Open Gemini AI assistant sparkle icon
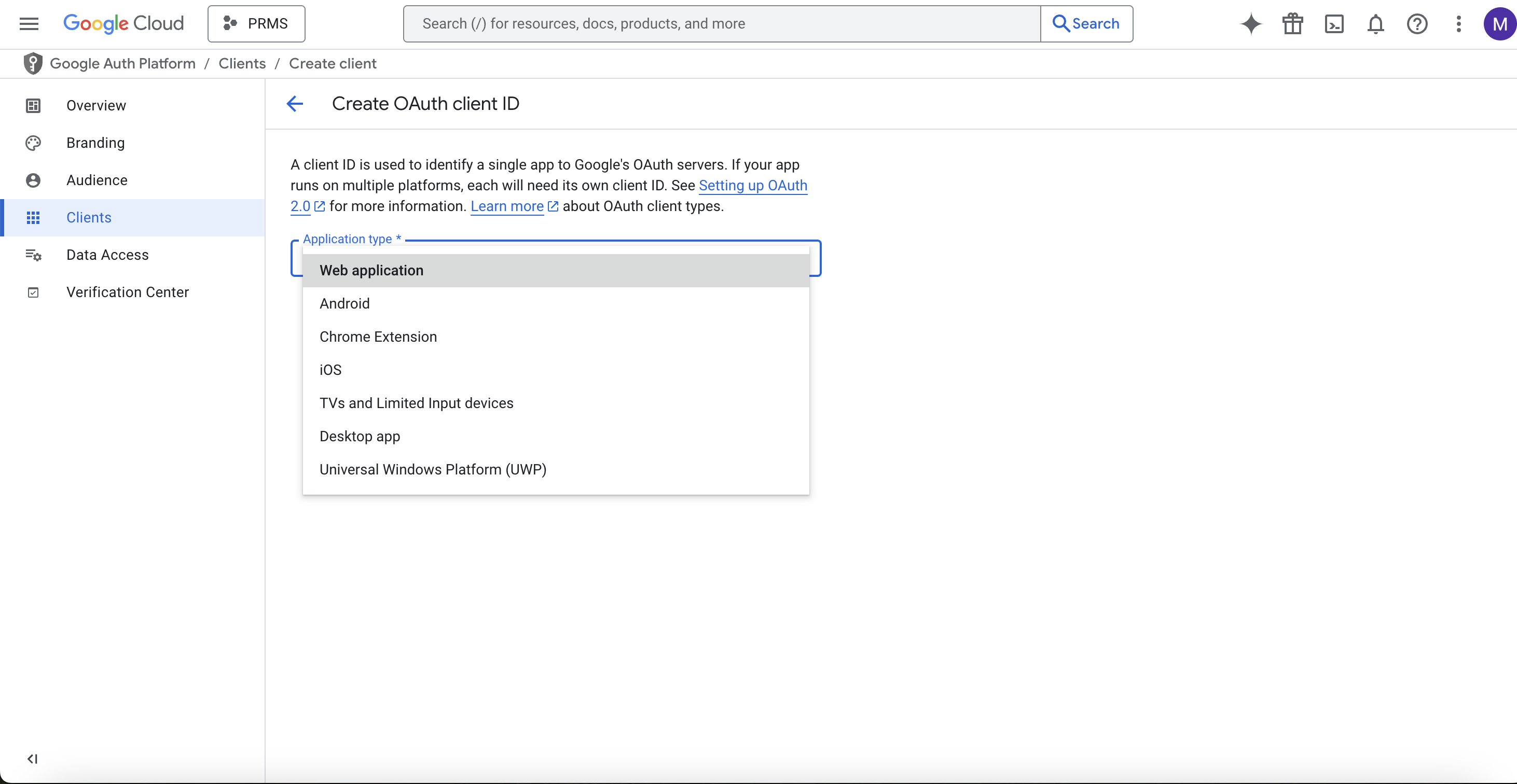 point(1251,23)
